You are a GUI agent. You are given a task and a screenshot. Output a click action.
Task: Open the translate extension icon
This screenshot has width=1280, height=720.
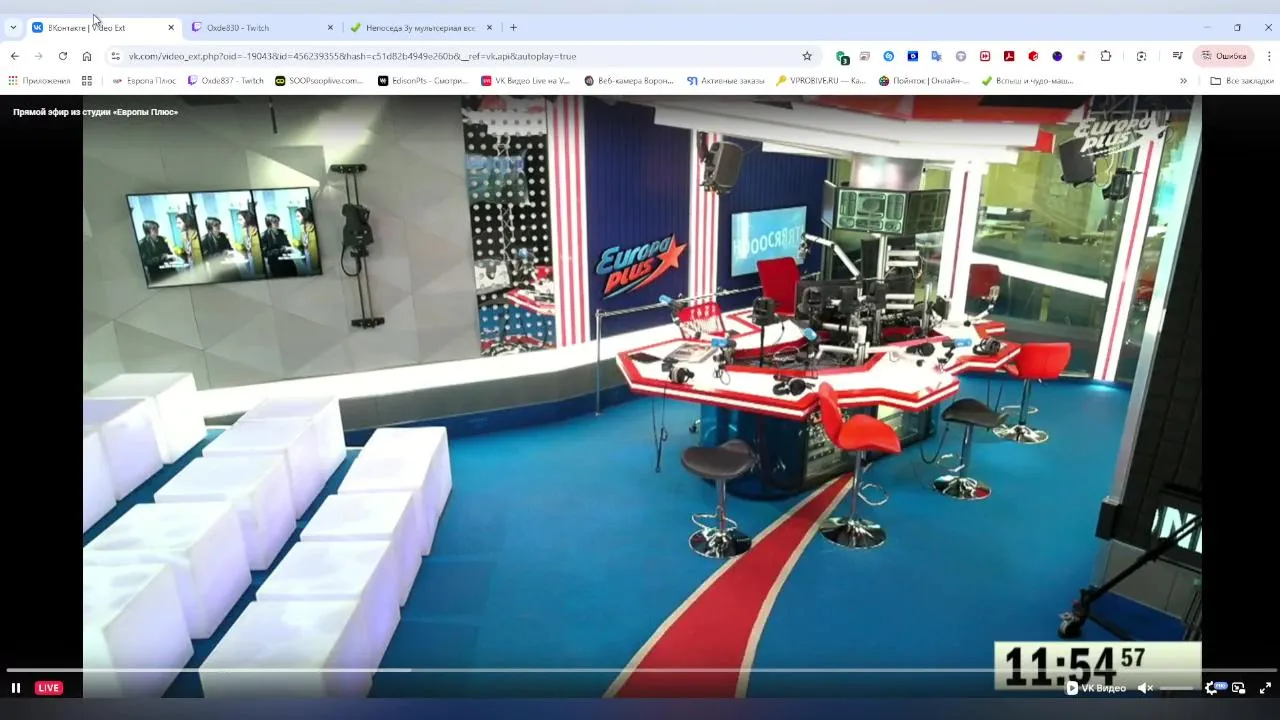coord(937,56)
